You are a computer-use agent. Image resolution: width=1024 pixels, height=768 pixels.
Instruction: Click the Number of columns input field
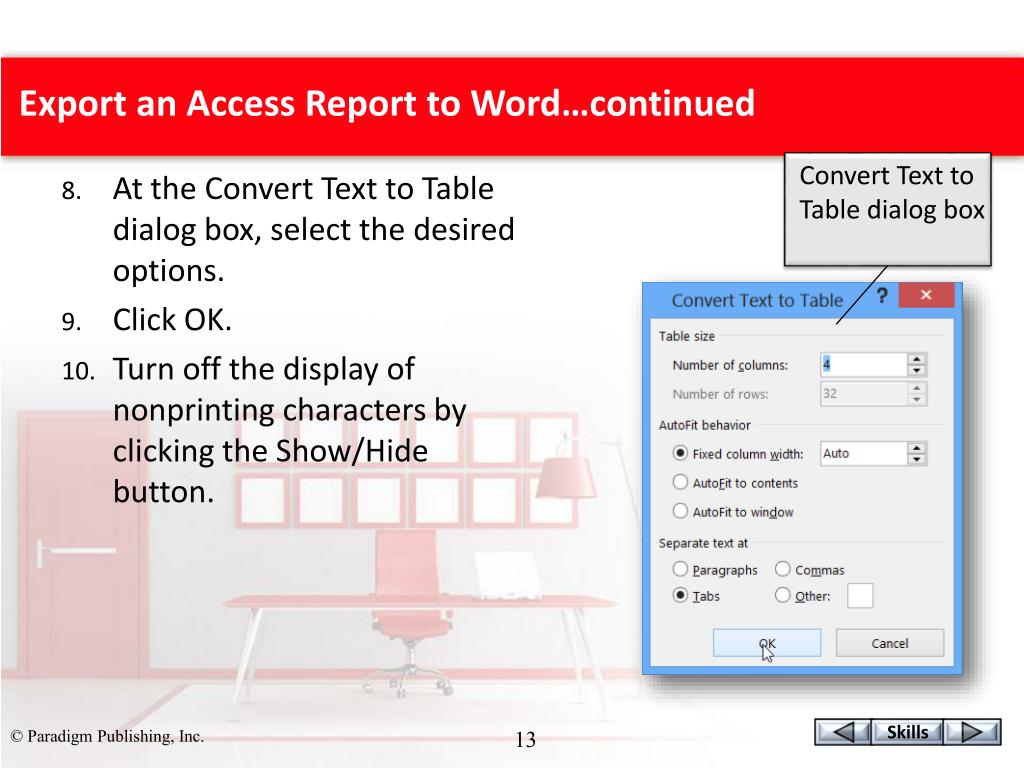coord(863,364)
